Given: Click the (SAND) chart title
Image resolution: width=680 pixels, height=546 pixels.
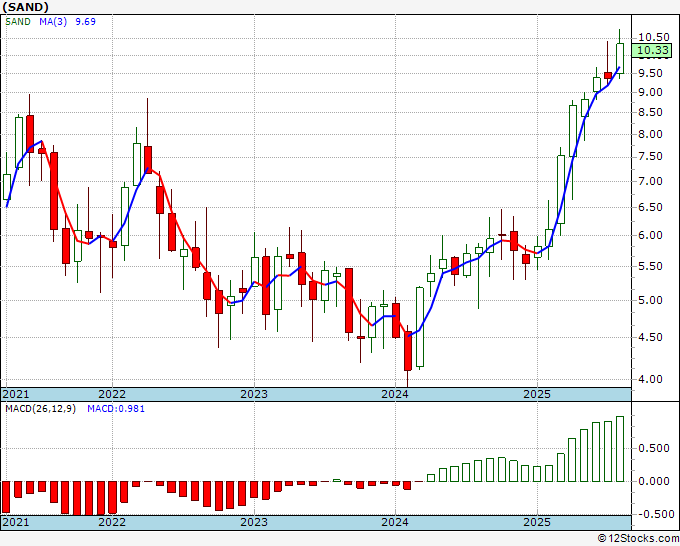Looking at the screenshot, I should click(26, 7).
